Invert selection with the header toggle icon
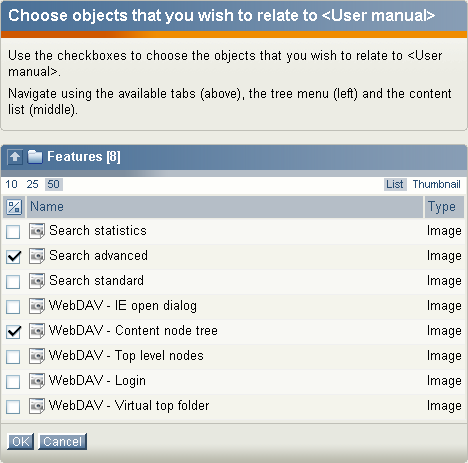 [x=14, y=207]
